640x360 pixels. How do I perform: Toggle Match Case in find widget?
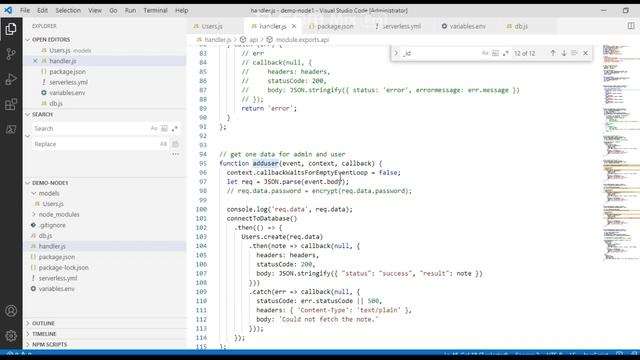[485, 53]
